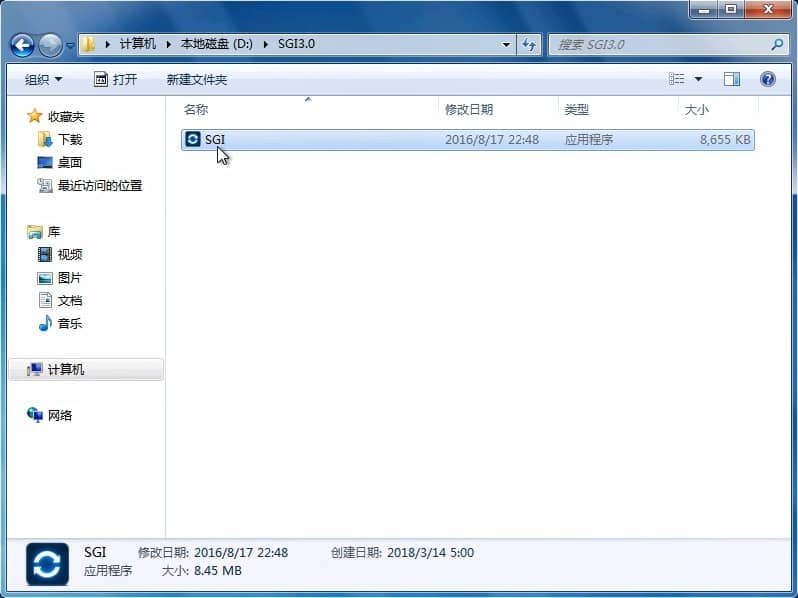
Task: Open 下载 folder in favorites
Action: coord(69,140)
